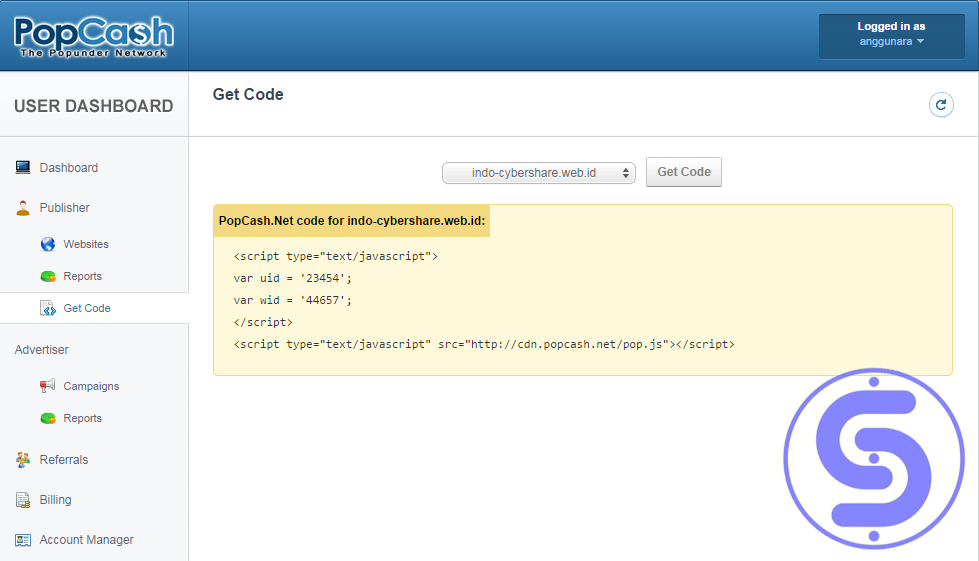Image resolution: width=979 pixels, height=561 pixels.
Task: Click the Get Code document icon
Action: (x=47, y=308)
